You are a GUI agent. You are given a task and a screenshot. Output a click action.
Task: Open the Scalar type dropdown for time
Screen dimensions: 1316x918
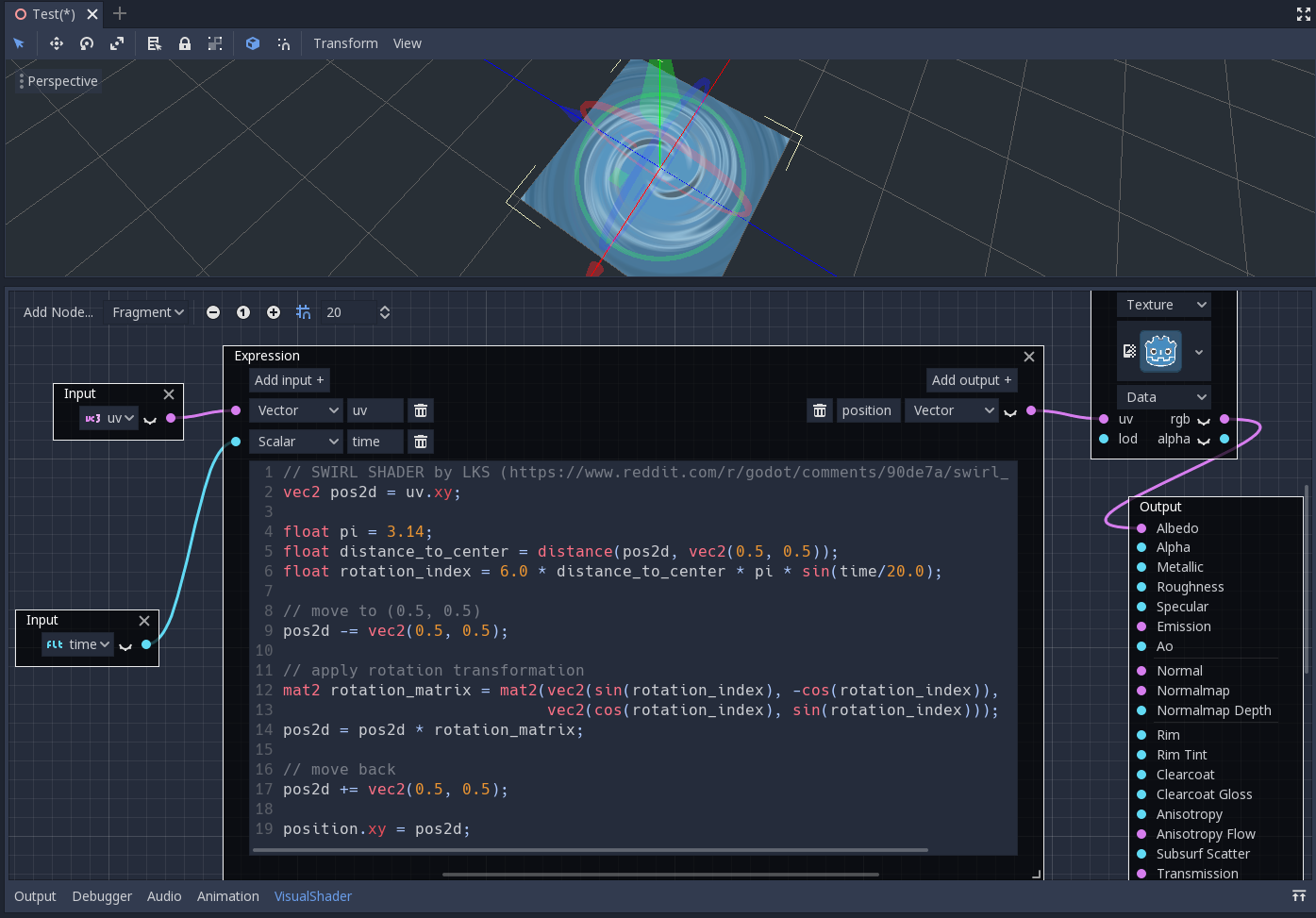(x=296, y=442)
